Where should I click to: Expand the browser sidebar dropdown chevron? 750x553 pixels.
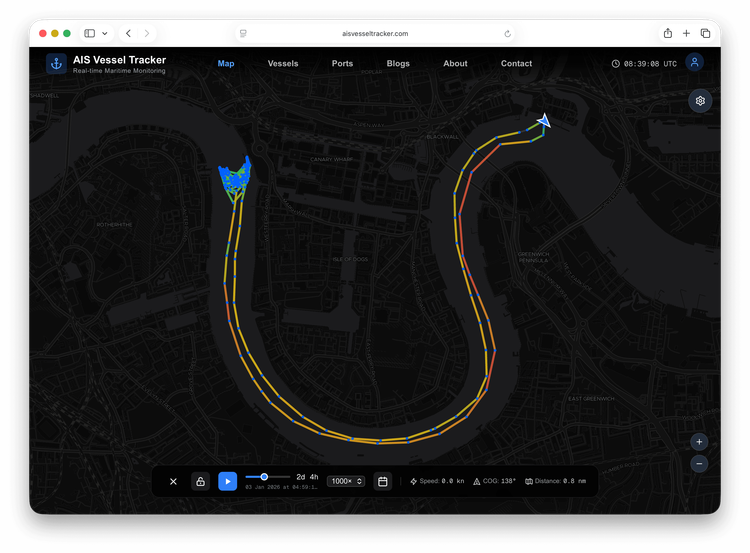(x=104, y=33)
